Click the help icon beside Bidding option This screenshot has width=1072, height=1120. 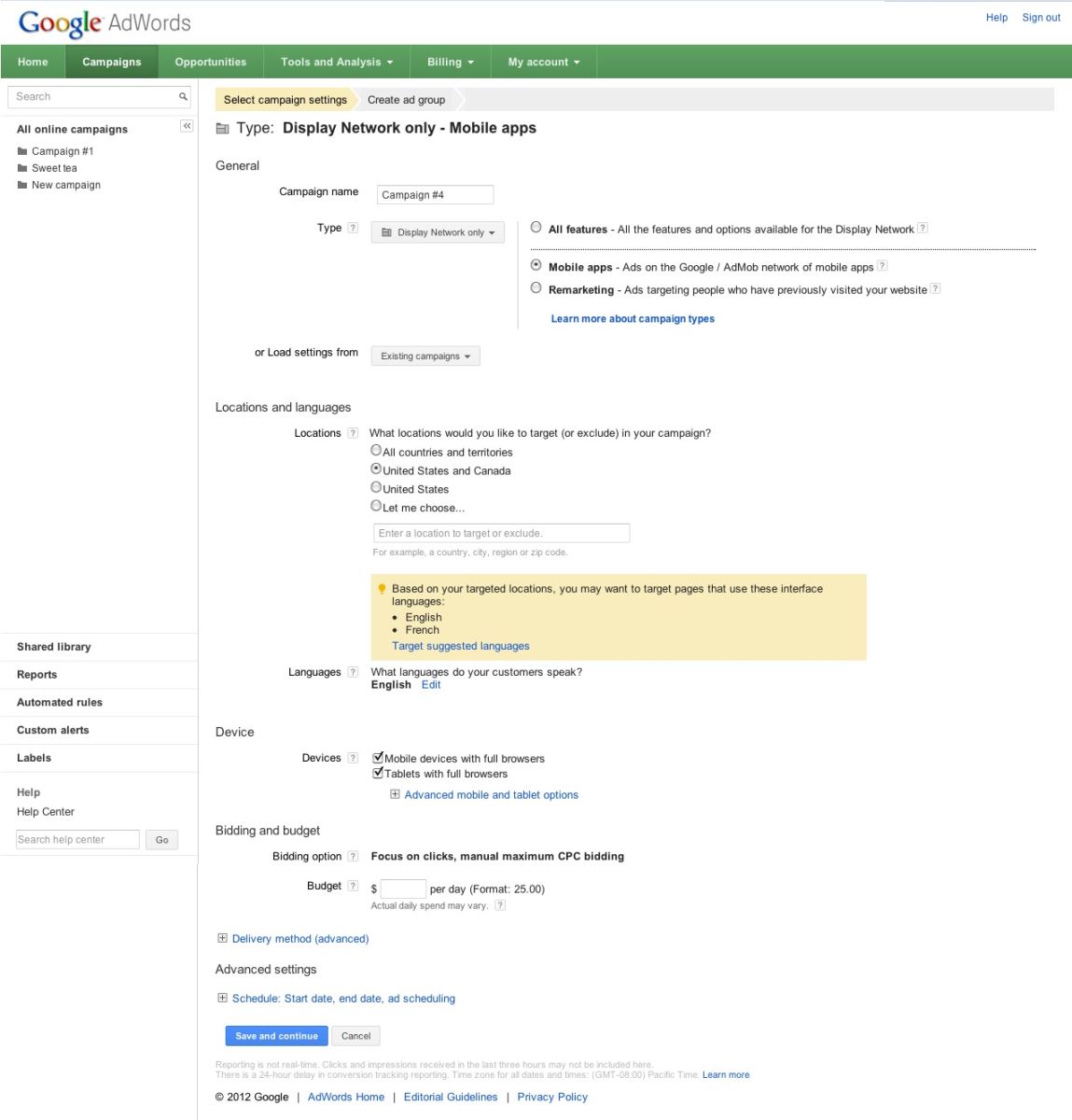click(x=353, y=856)
